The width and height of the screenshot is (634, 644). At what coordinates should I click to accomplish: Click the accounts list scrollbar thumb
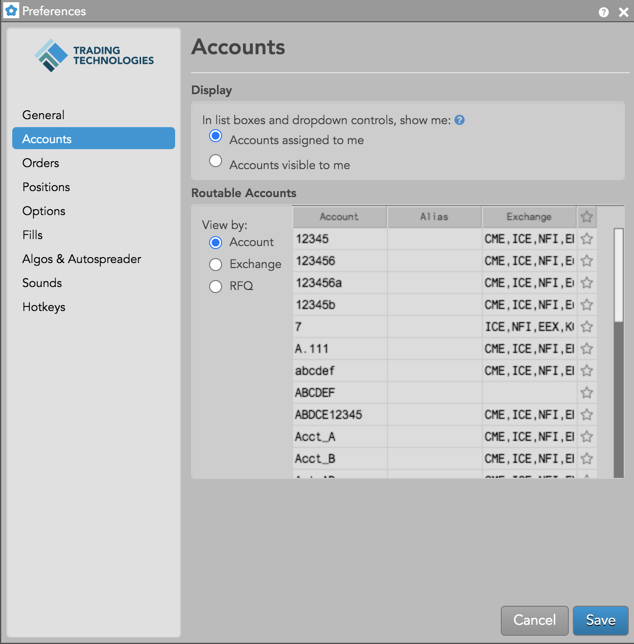[618, 275]
